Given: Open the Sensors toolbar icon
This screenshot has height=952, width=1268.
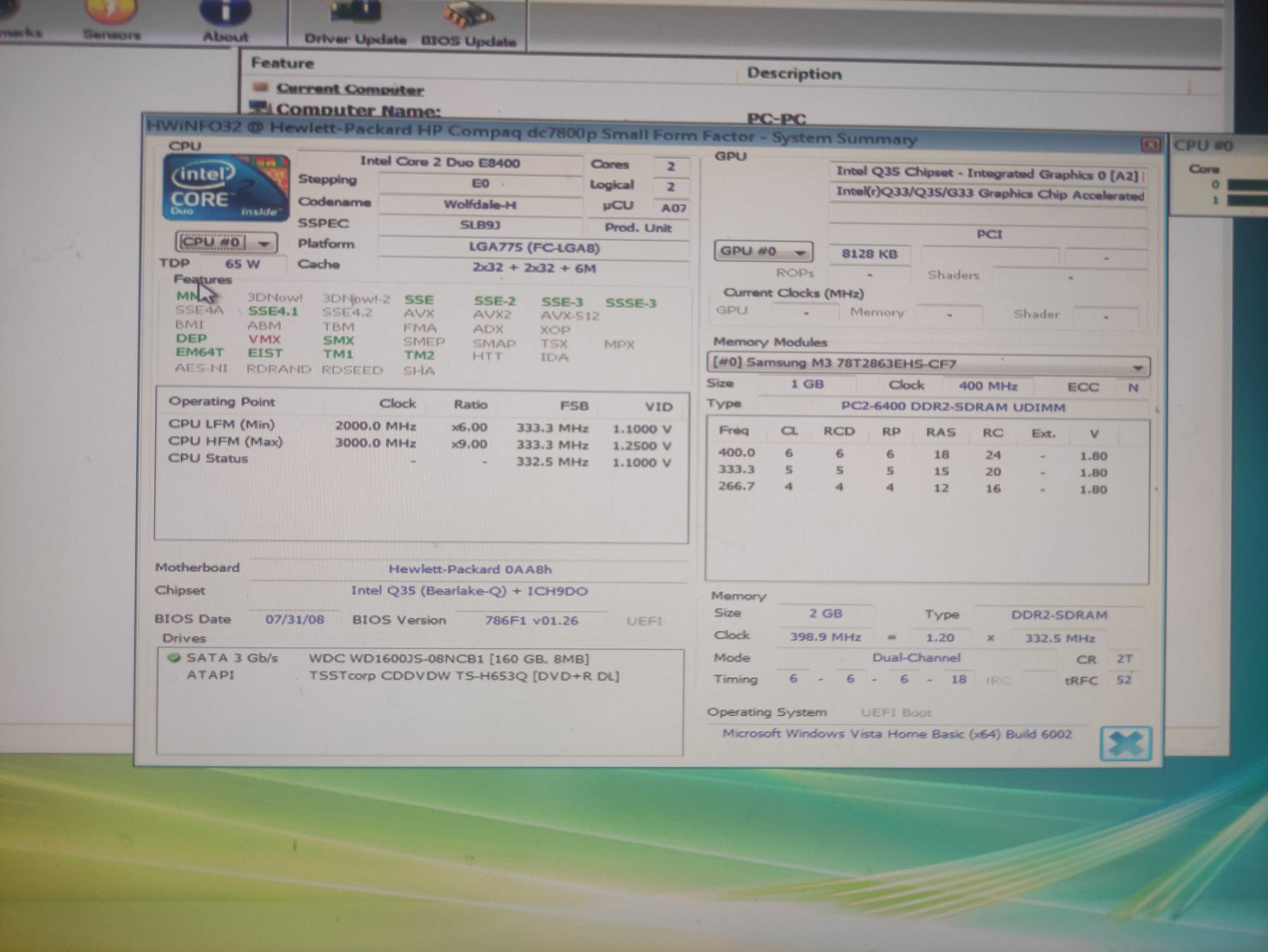Looking at the screenshot, I should coord(112,20).
